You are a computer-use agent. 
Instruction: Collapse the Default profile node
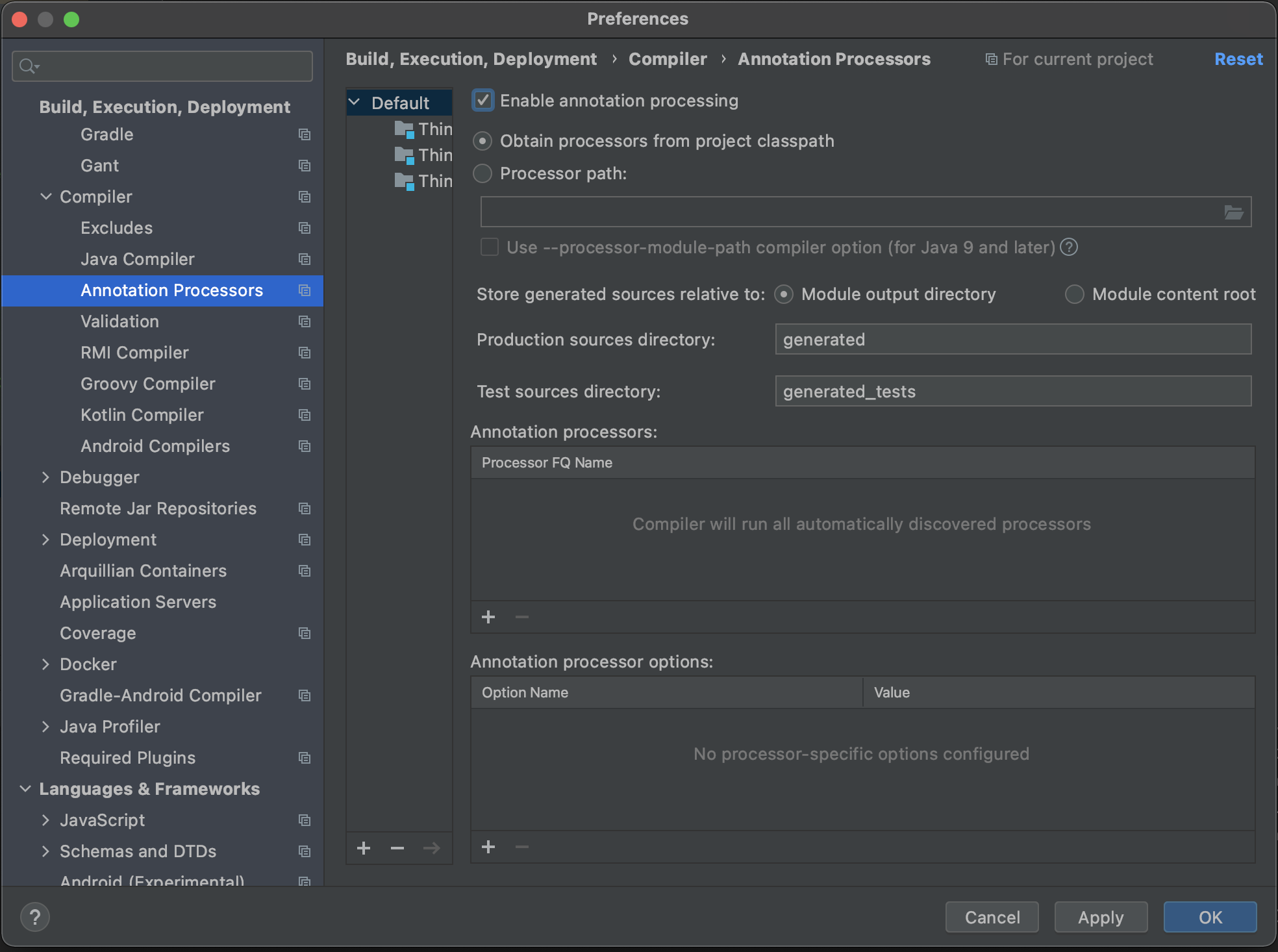(x=355, y=103)
